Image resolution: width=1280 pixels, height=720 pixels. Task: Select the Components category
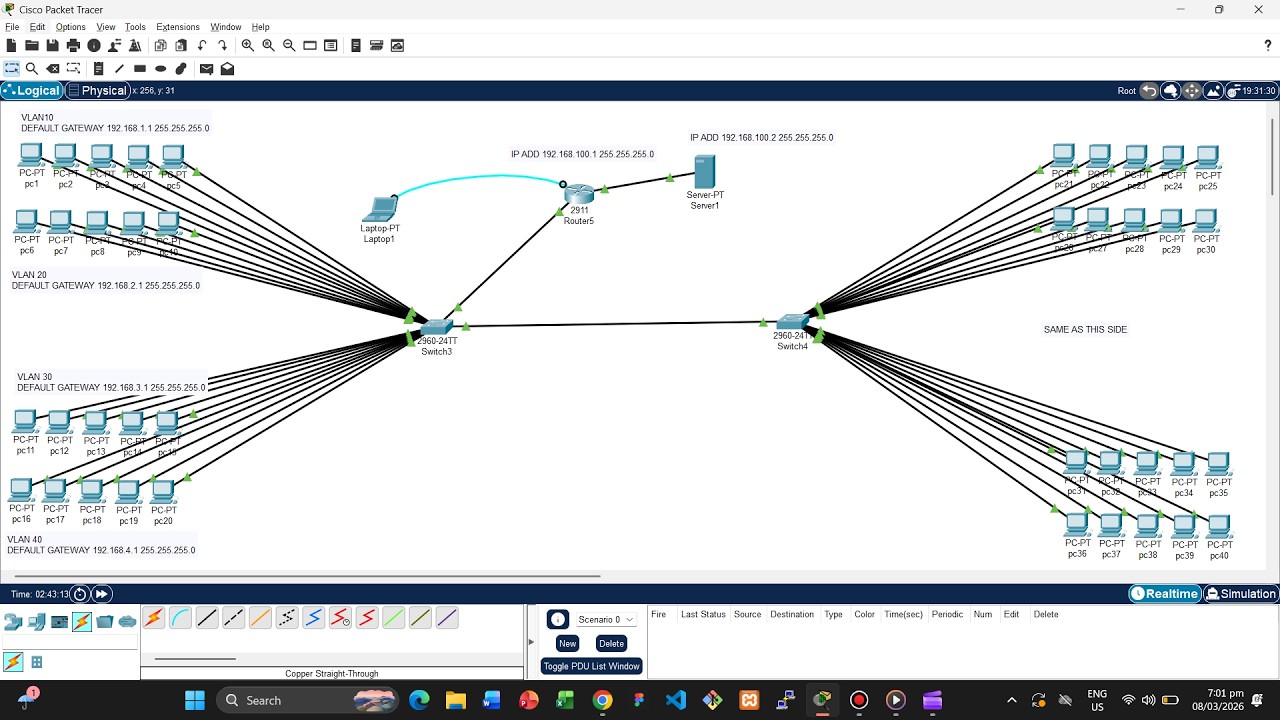pyautogui.click(x=59, y=622)
